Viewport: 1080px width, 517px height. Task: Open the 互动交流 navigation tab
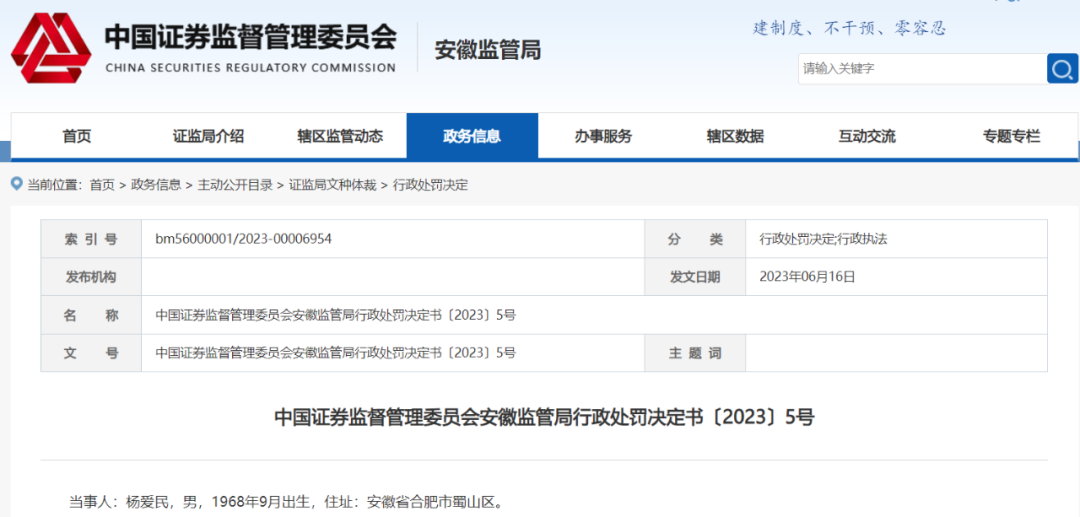click(867, 136)
